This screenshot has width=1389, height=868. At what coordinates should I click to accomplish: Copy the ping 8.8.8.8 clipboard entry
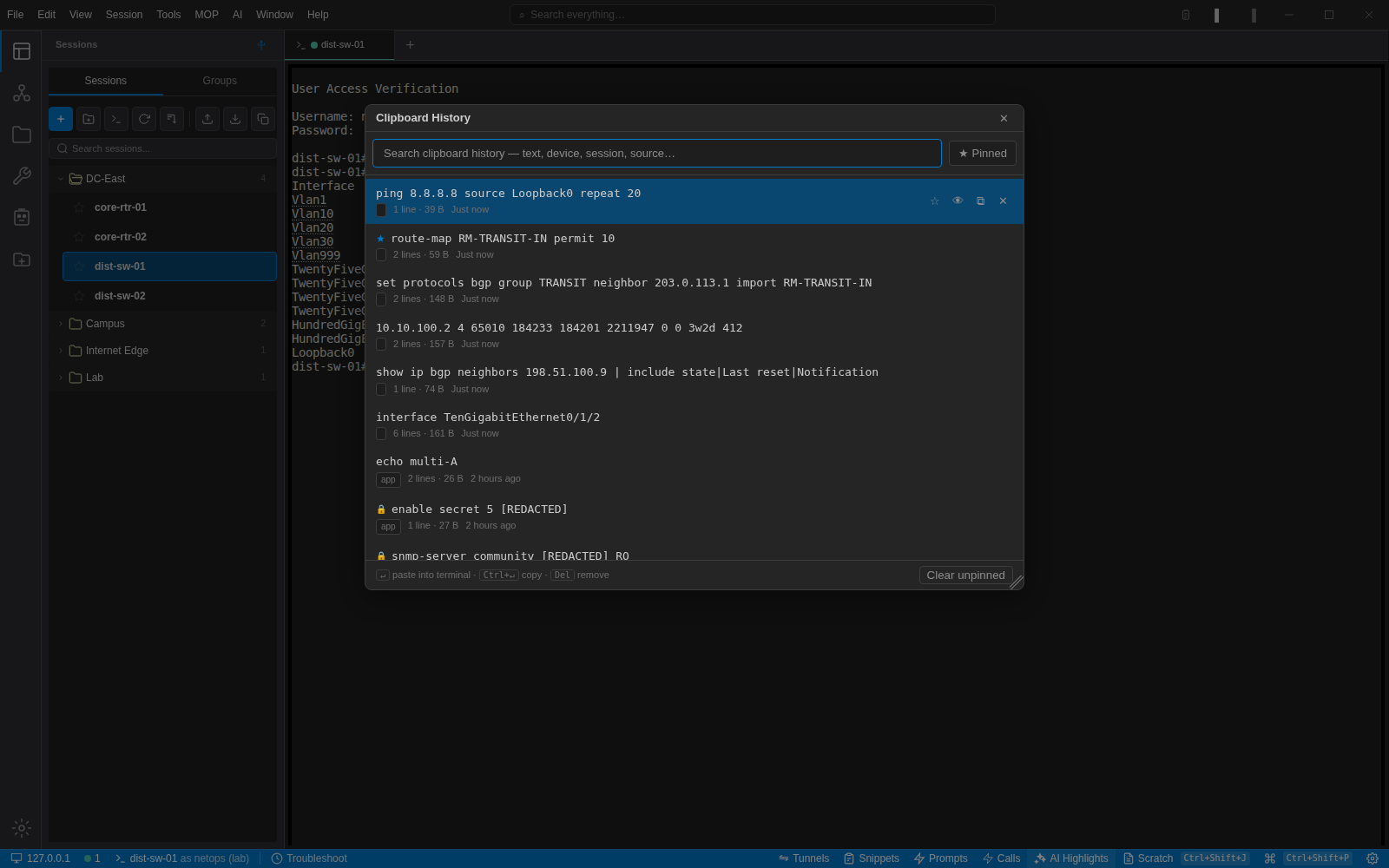980,201
